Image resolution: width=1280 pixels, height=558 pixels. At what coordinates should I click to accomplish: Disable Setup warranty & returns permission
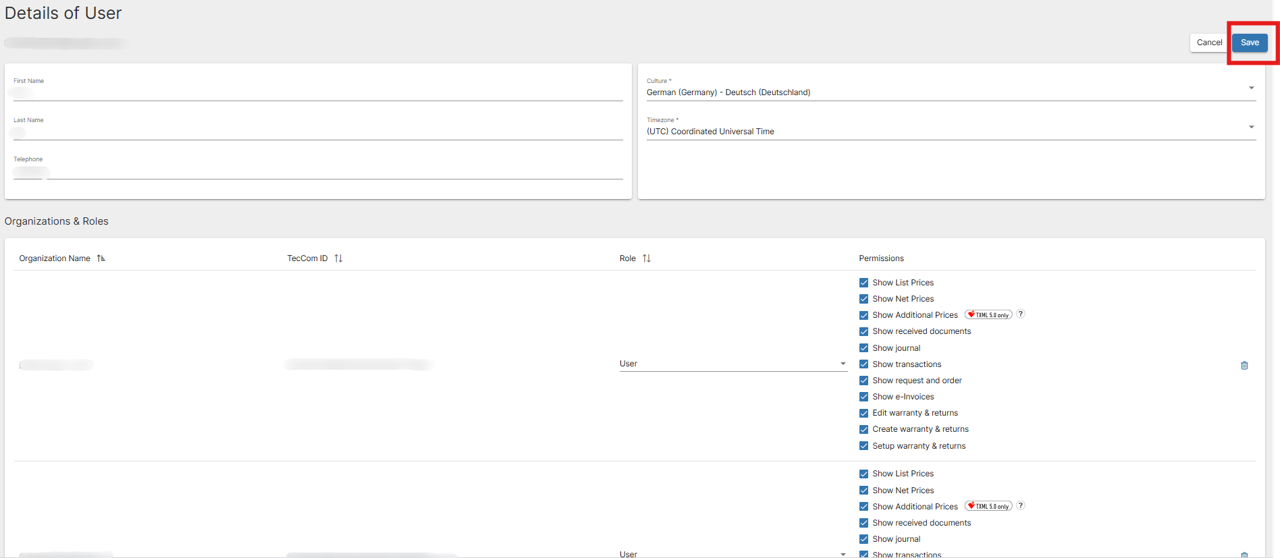tap(864, 446)
